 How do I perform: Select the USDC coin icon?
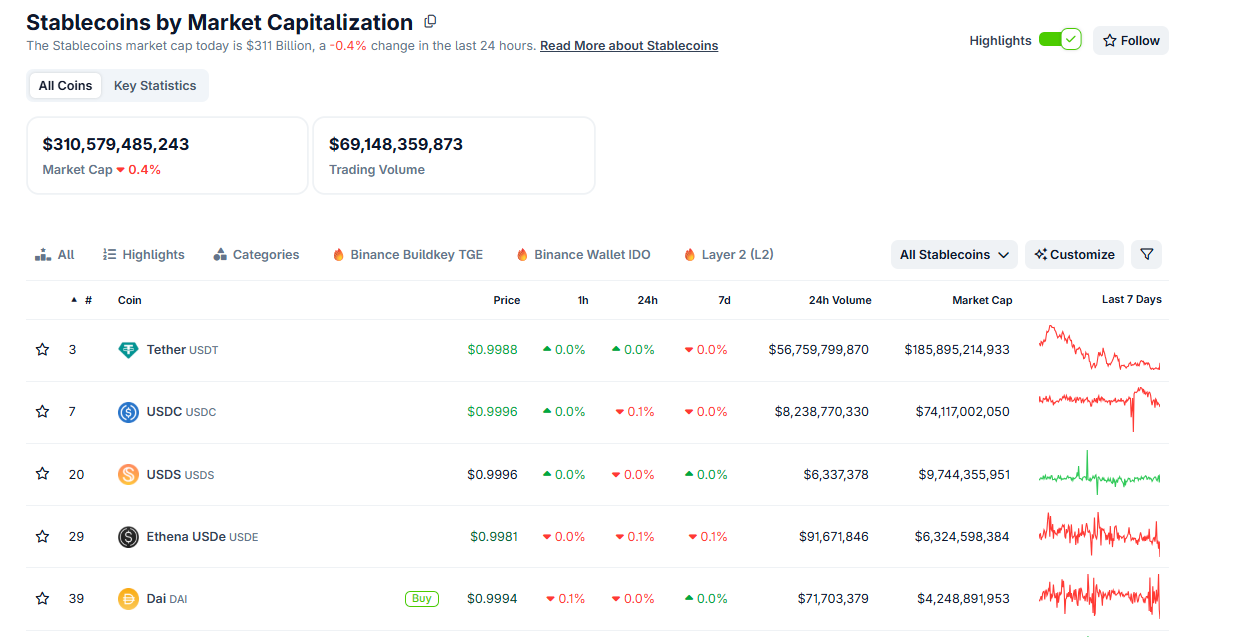(128, 411)
